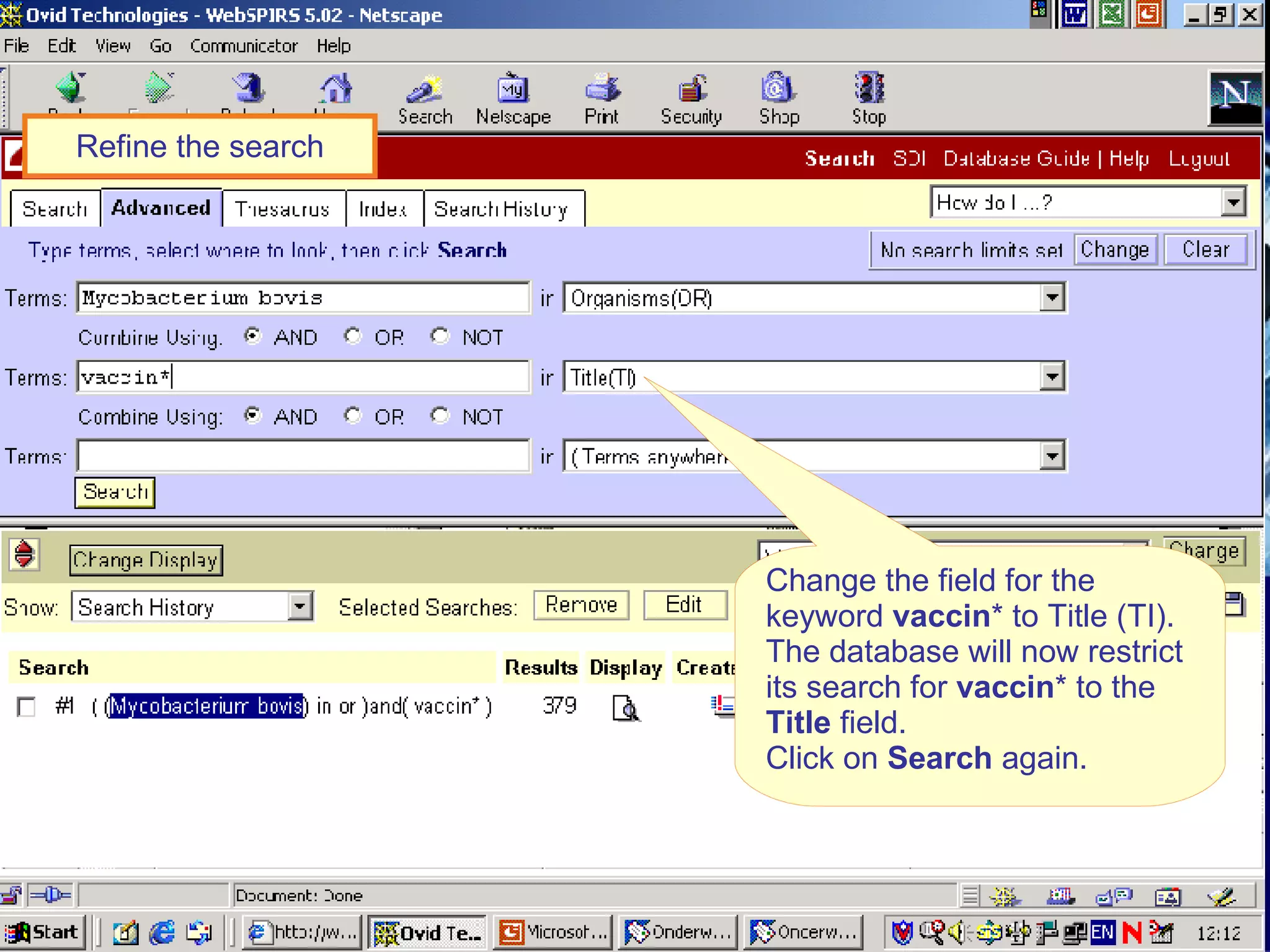
Task: Click the Composer pencil component bar icon
Action: (x=1222, y=896)
